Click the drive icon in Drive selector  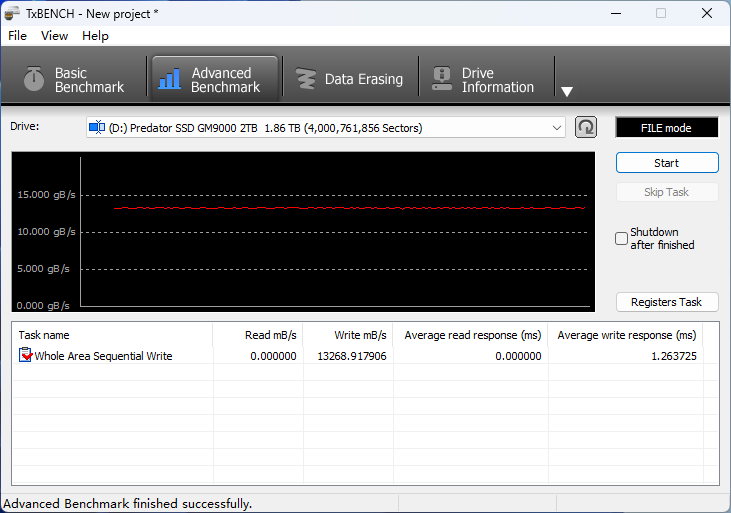tap(97, 127)
